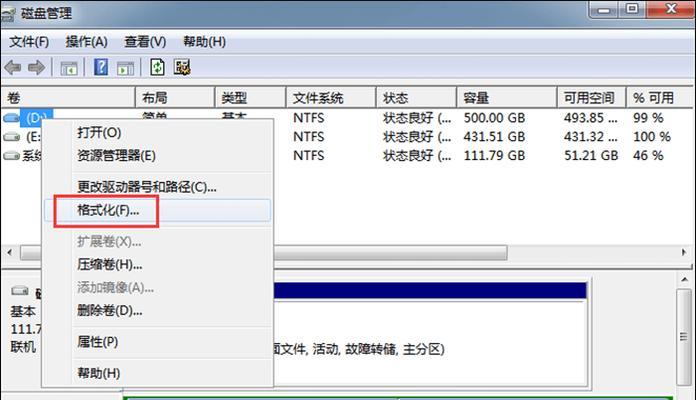
Task: Click NTFS cell in the 111.79 GB row
Action: coord(308,156)
